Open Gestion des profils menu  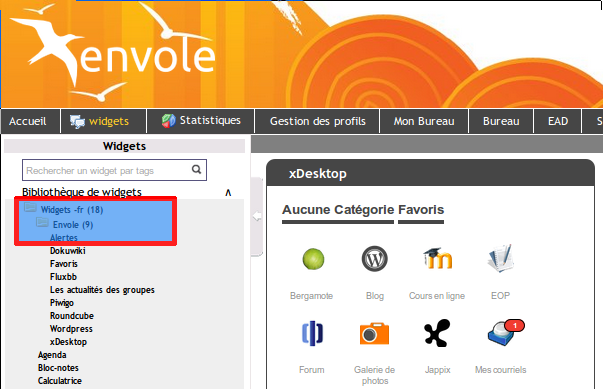[x=318, y=121]
